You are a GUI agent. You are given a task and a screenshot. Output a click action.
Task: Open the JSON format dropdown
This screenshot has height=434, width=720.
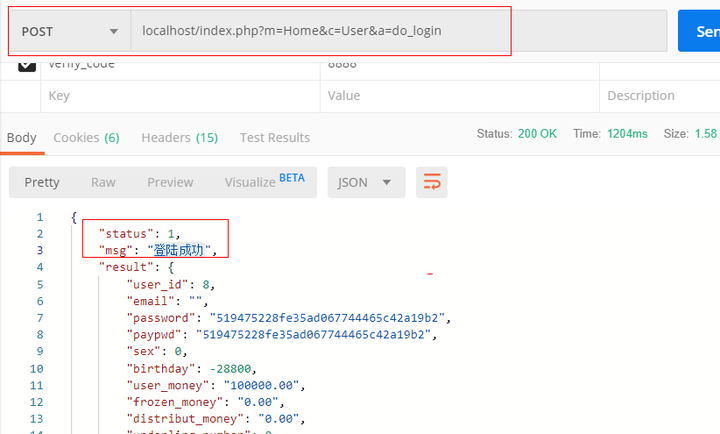point(366,182)
